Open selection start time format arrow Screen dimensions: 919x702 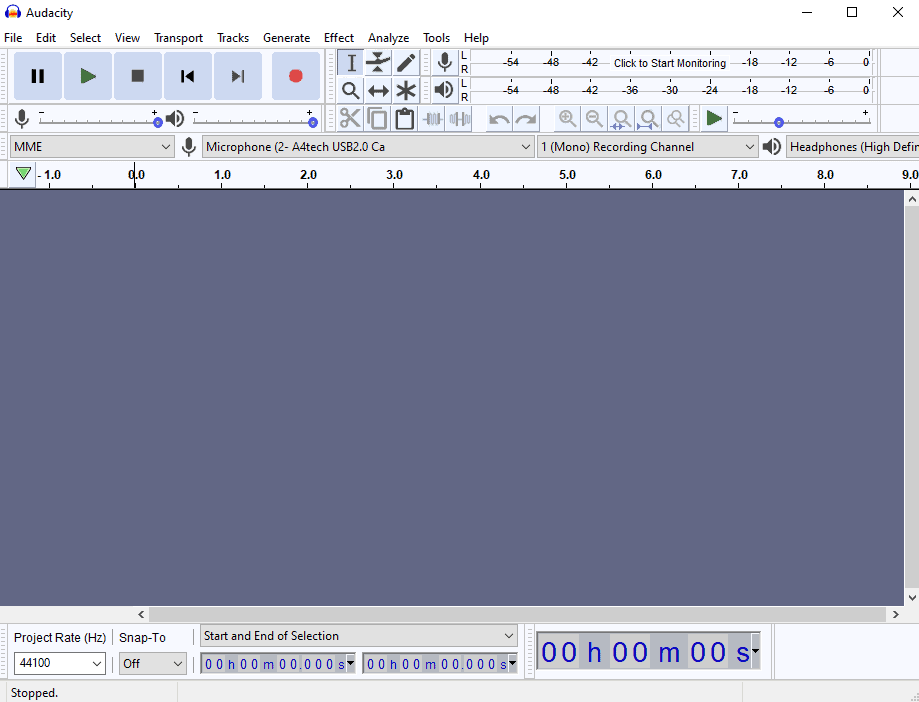pyautogui.click(x=350, y=663)
